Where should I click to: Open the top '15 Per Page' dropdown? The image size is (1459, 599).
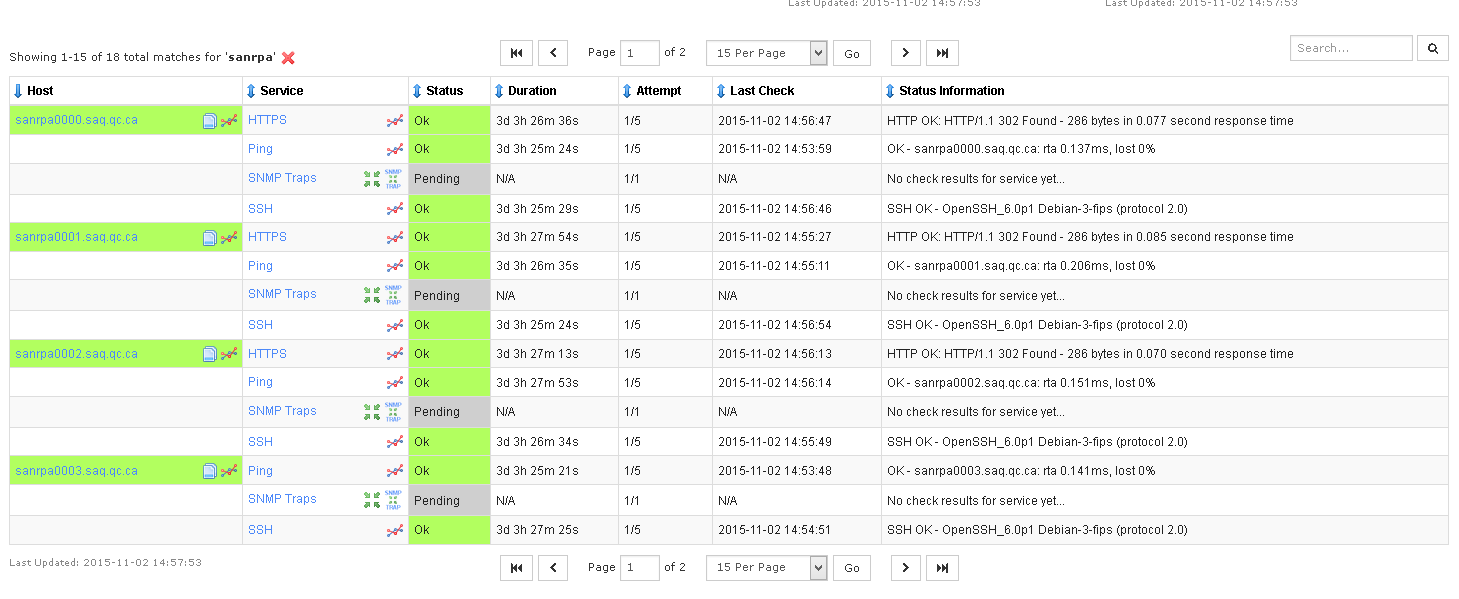click(x=766, y=53)
